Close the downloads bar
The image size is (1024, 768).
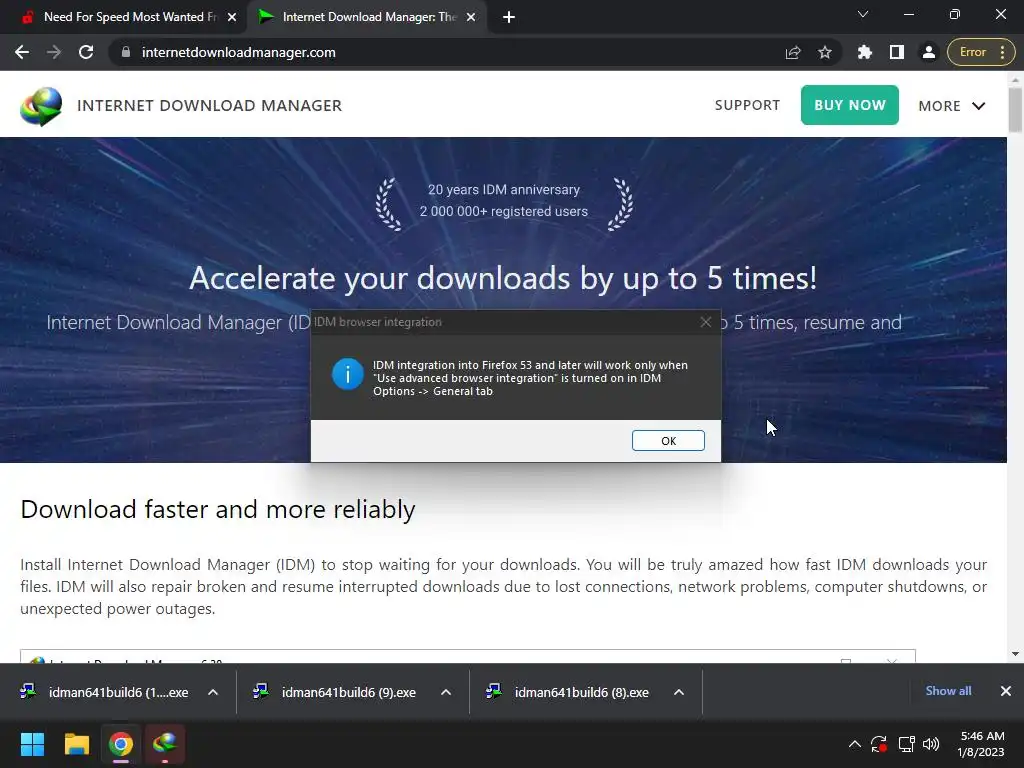tap(1006, 691)
